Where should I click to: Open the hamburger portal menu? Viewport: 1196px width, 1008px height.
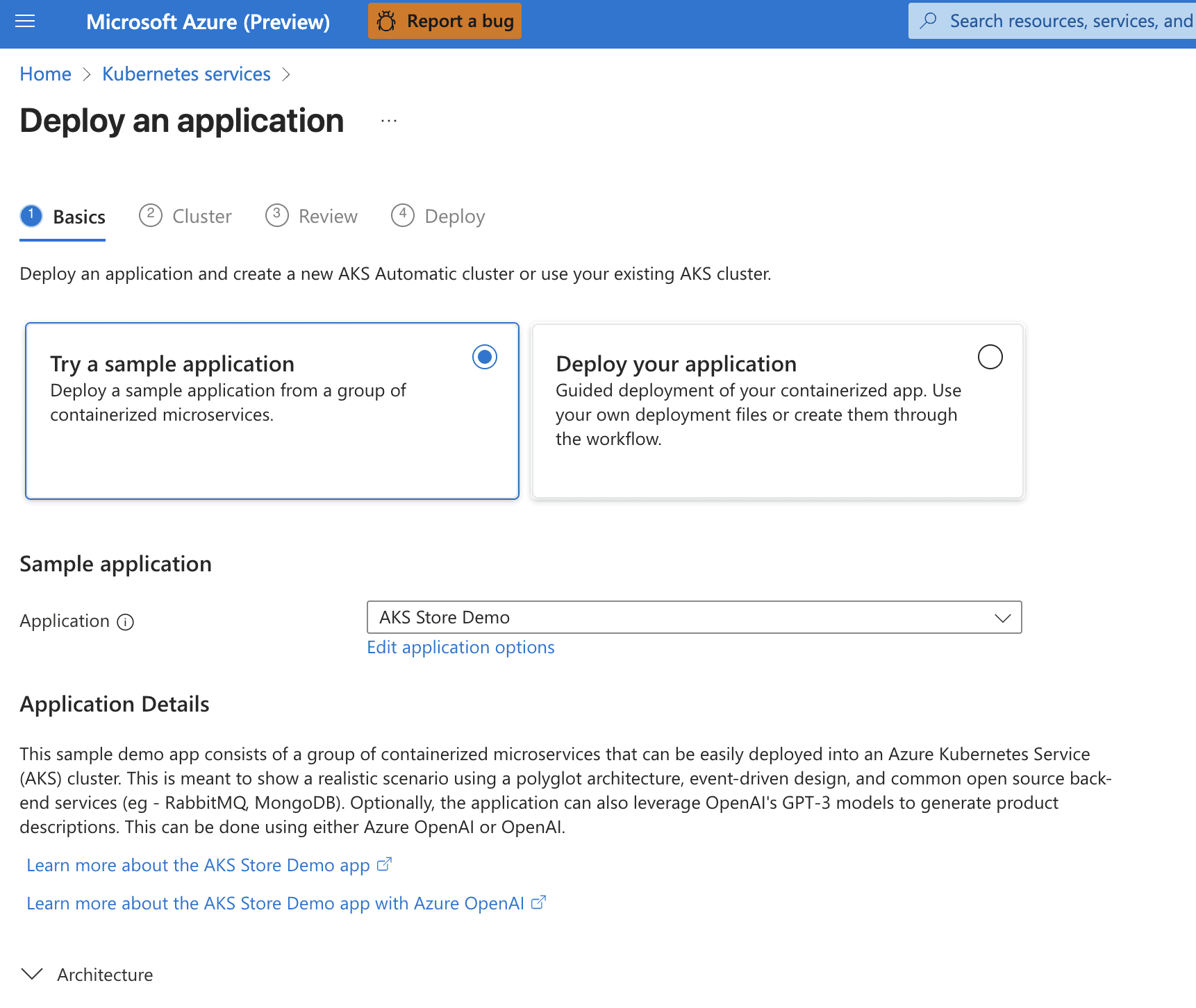point(25,22)
